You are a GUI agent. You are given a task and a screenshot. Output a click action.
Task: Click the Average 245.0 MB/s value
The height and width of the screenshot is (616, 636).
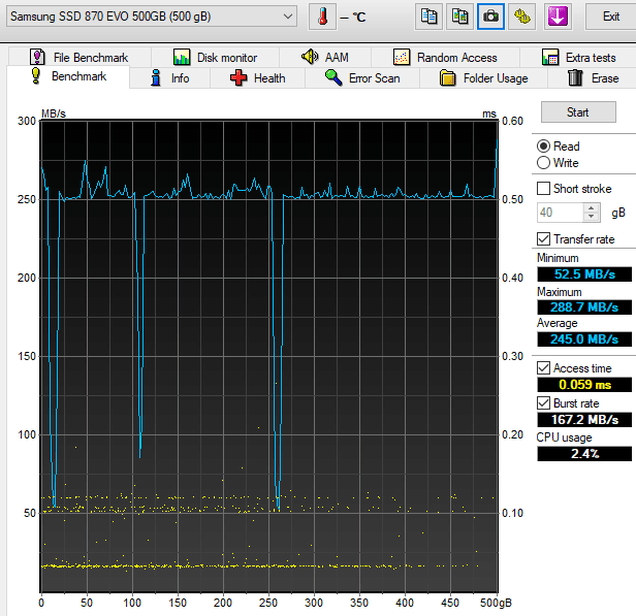(x=584, y=339)
